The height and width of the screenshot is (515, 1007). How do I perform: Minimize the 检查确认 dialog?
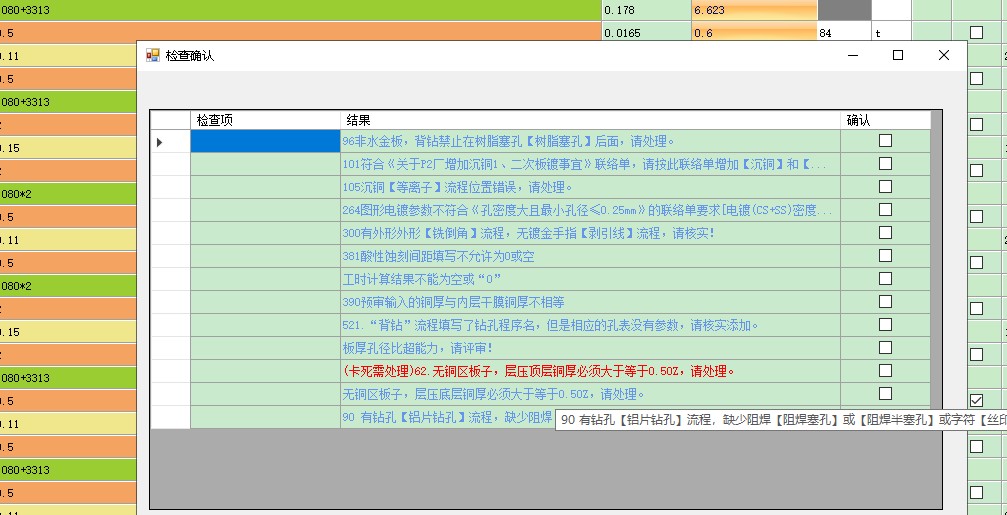pyautogui.click(x=853, y=55)
